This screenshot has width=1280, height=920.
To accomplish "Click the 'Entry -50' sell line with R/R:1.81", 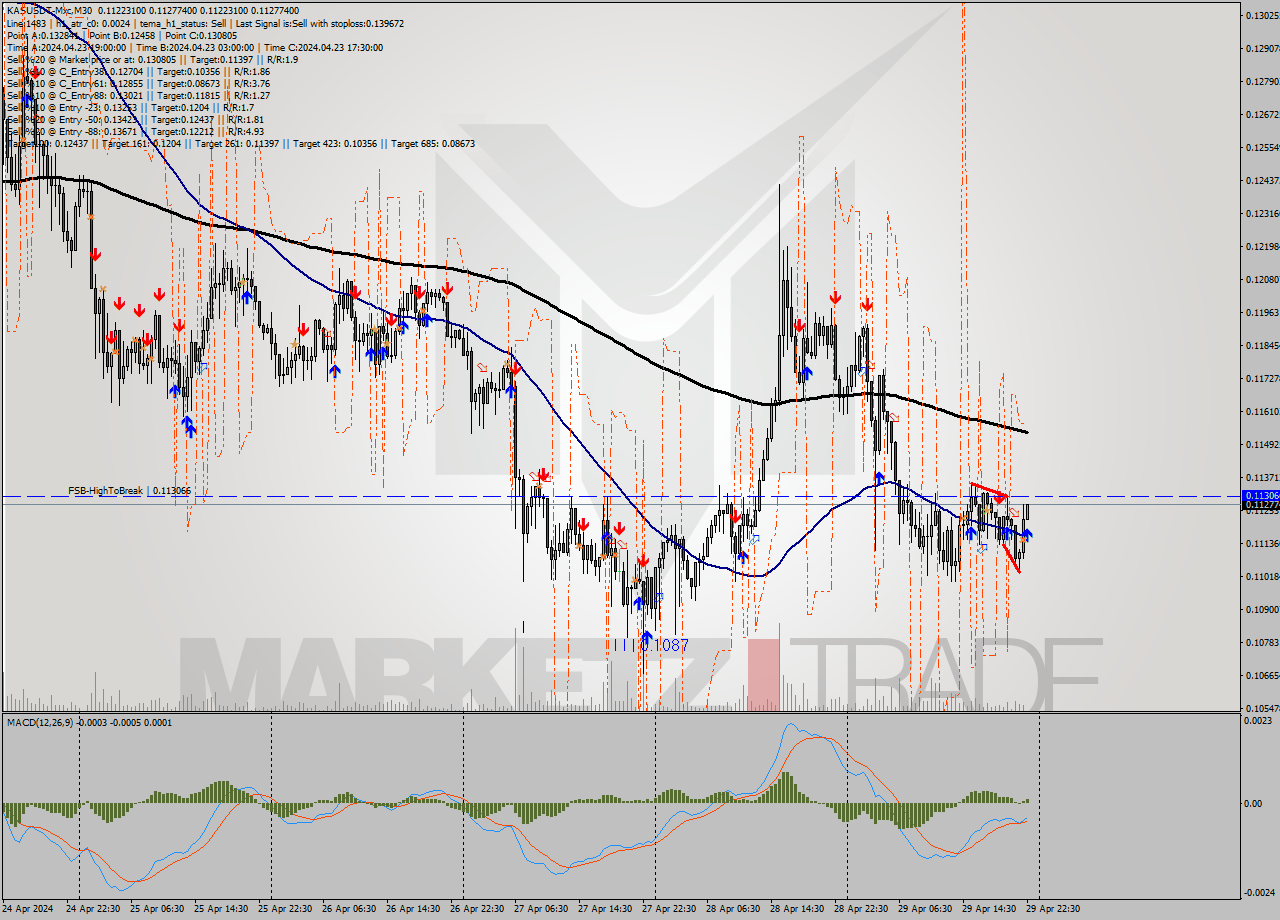I will (x=135, y=119).
